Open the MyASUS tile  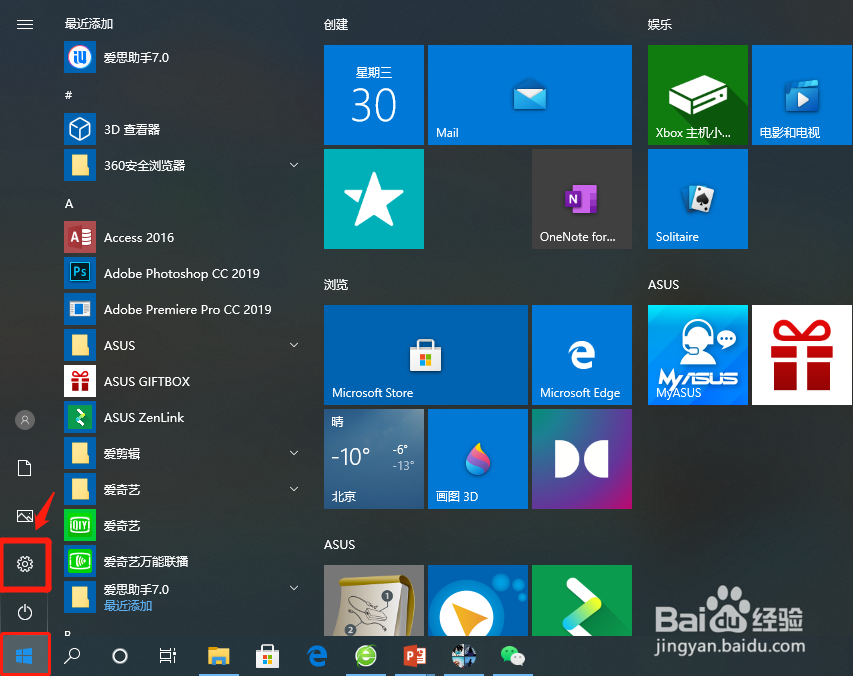pos(698,355)
